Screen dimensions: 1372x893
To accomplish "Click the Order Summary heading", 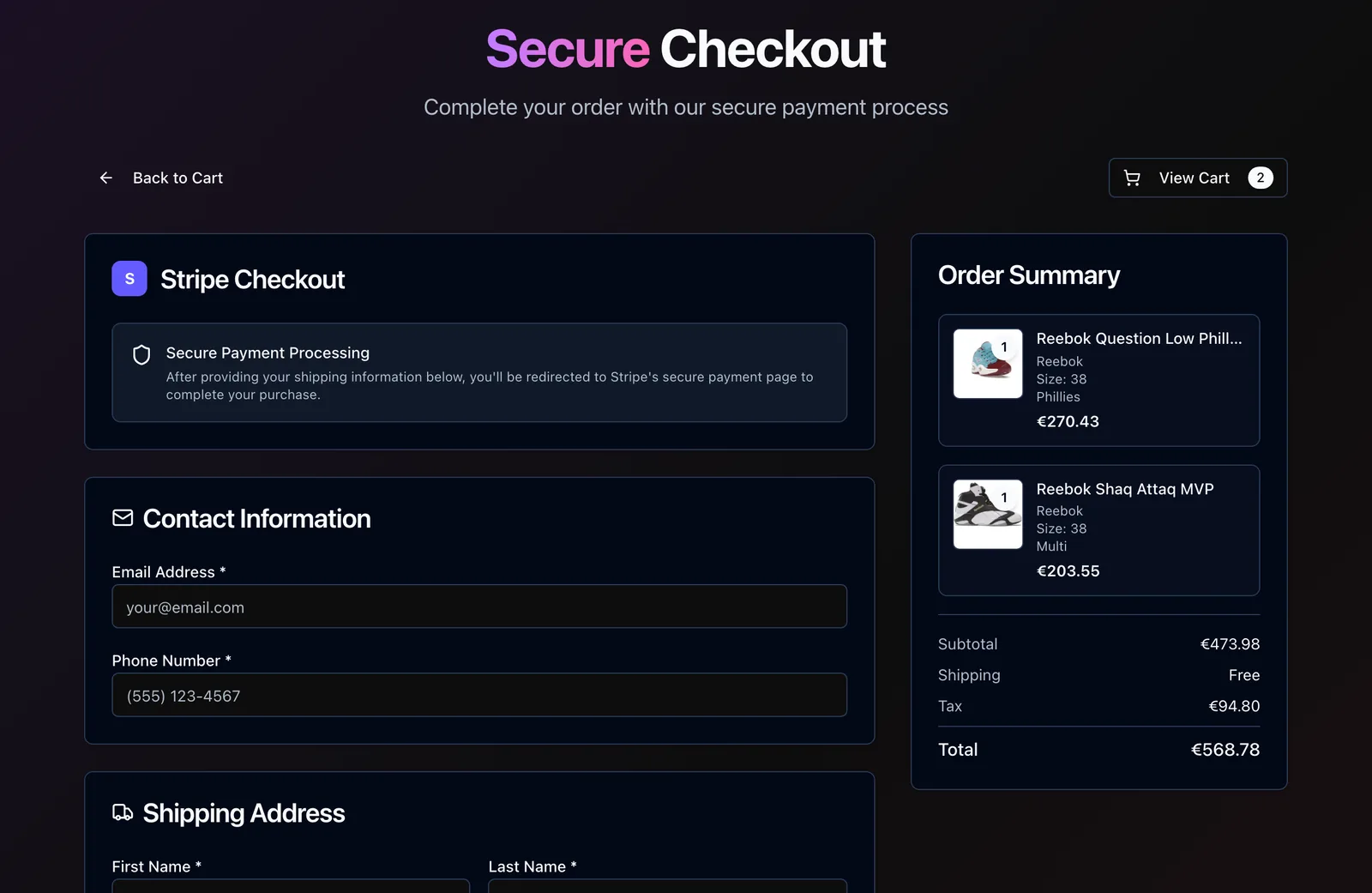I will coord(1029,275).
